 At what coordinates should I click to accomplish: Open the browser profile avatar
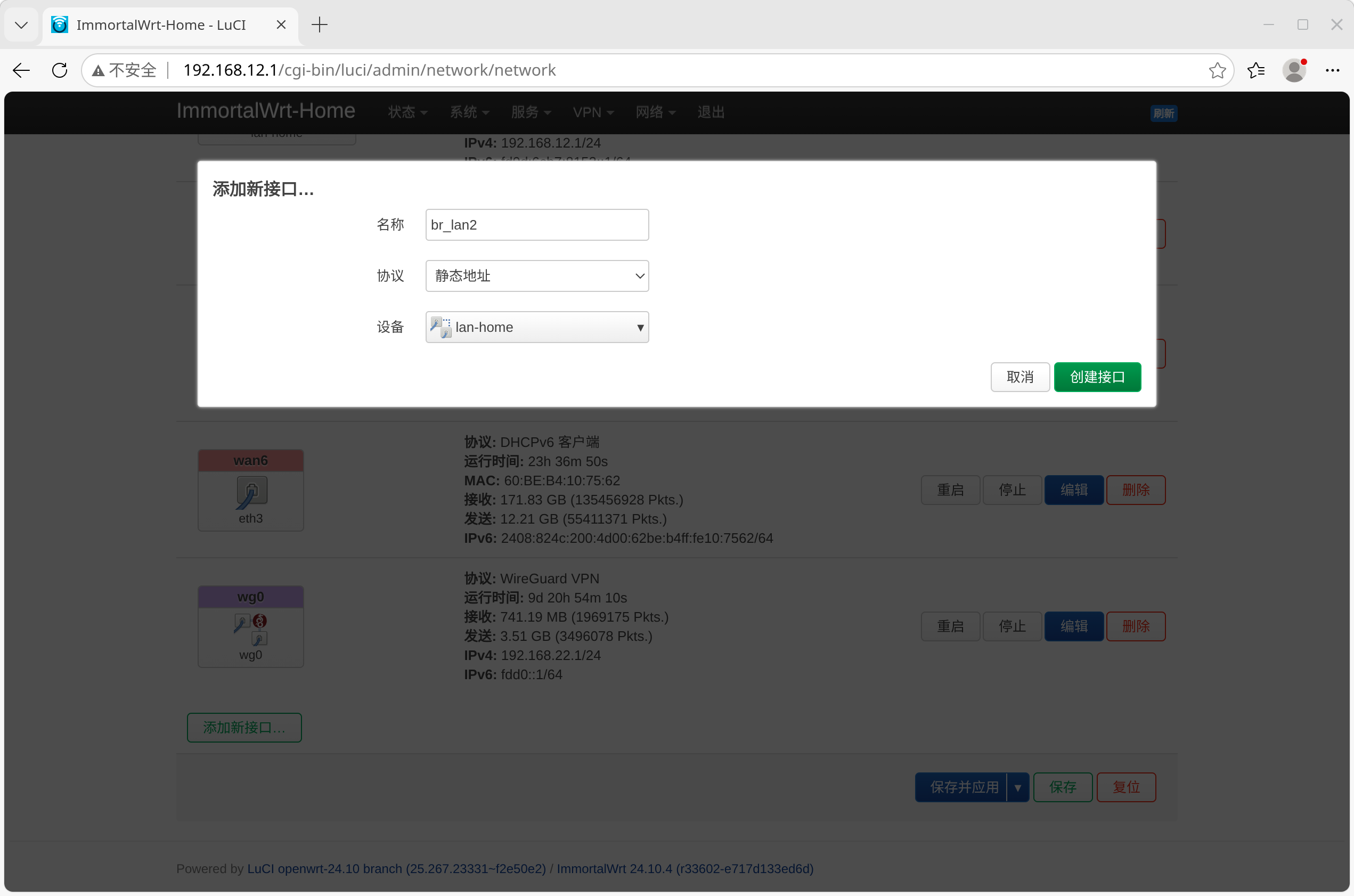coord(1293,70)
